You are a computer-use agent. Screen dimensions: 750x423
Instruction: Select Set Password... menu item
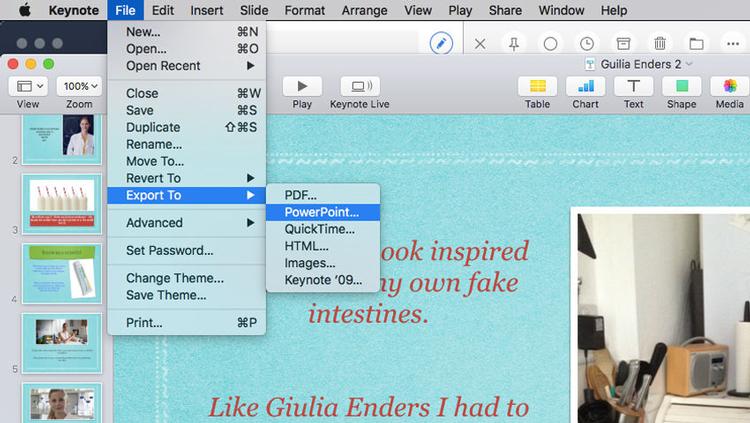click(187, 250)
